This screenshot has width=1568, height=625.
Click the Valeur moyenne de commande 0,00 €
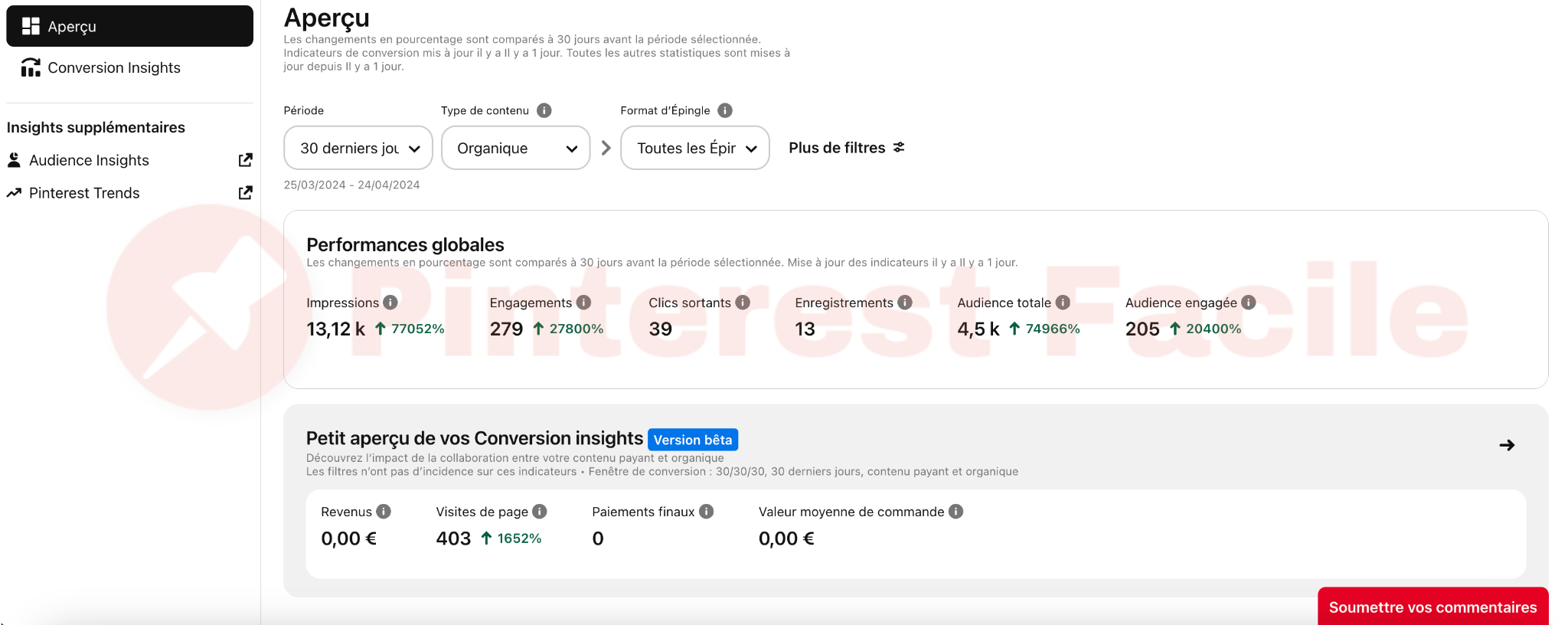pyautogui.click(x=786, y=538)
